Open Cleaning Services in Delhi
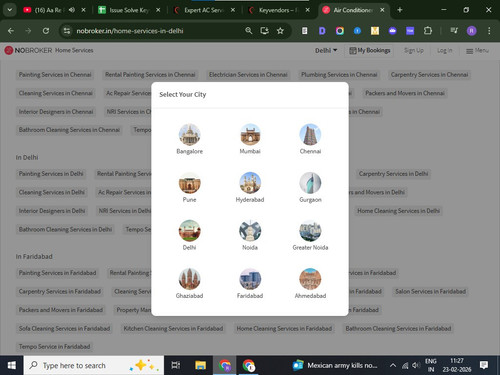 click(52, 192)
